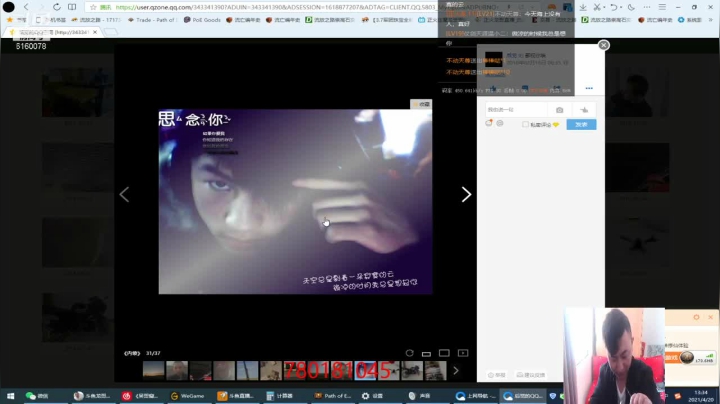Screen dimensions: 720x404
Task: Open the browser hamburger menu
Action: pyautogui.click(x=662, y=7)
